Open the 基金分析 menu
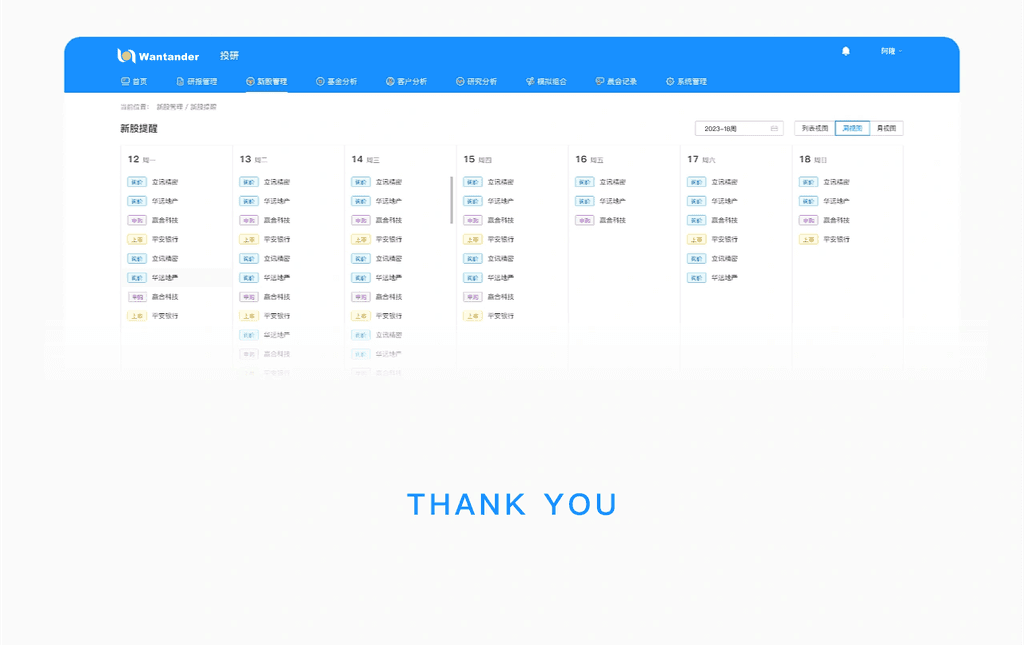 [336, 82]
